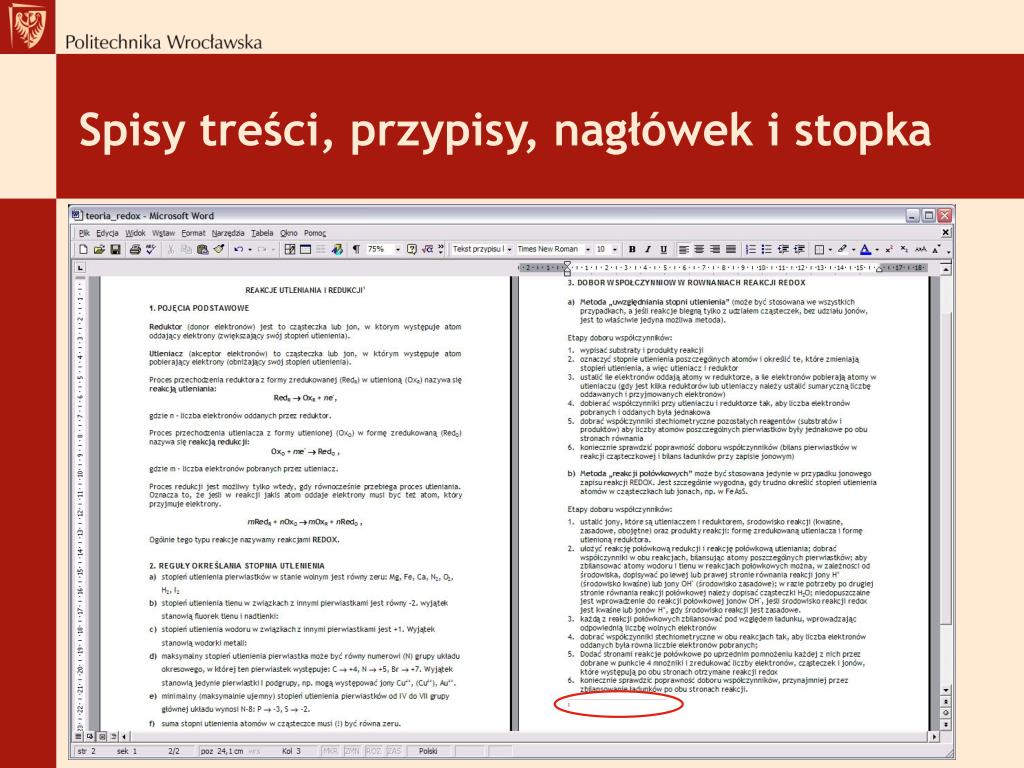
Task: Decrease paragraph indent
Action: click(x=783, y=249)
